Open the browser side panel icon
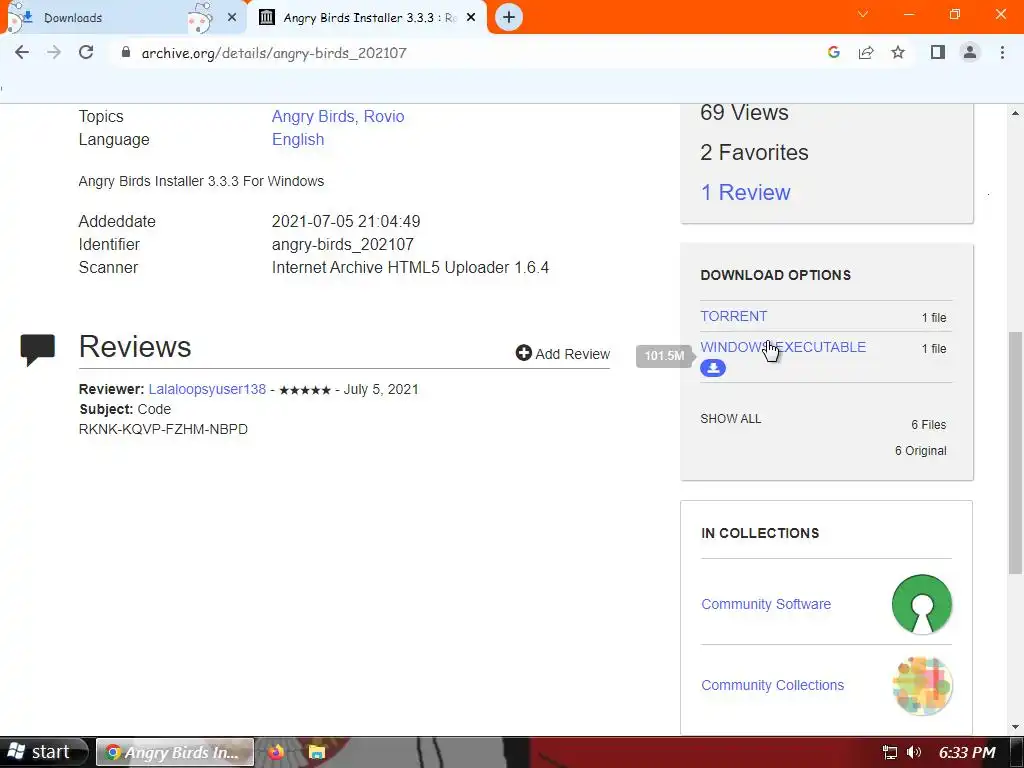This screenshot has height=768, width=1024. 938,52
